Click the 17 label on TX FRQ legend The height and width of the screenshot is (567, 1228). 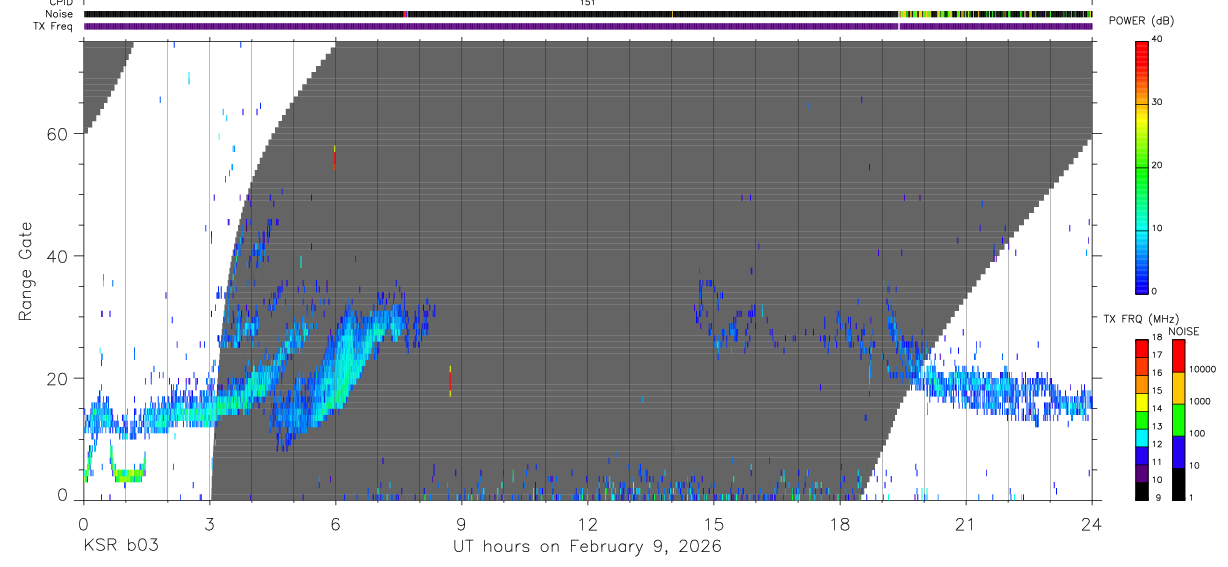pyautogui.click(x=1157, y=355)
